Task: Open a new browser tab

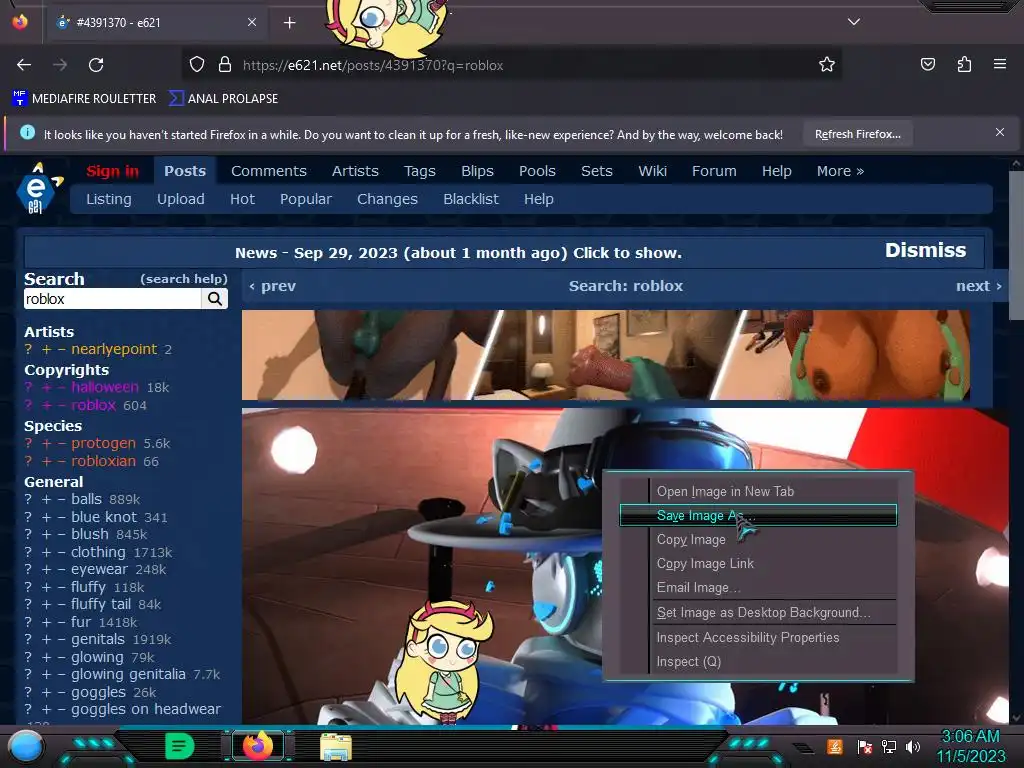Action: pos(289,23)
